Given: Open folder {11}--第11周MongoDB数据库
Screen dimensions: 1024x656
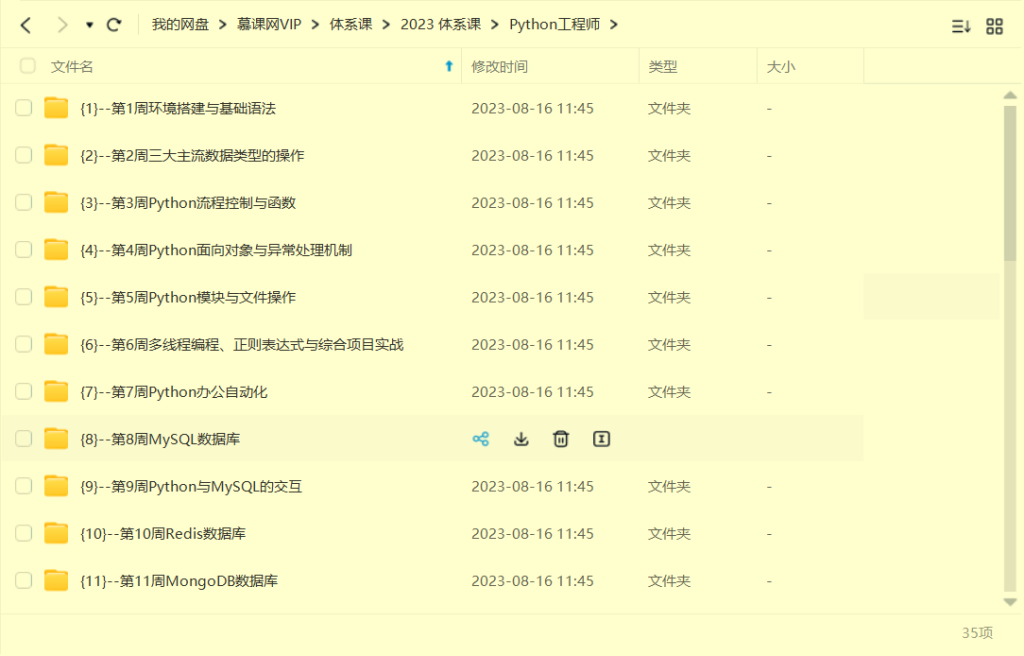Looking at the screenshot, I should pos(179,581).
